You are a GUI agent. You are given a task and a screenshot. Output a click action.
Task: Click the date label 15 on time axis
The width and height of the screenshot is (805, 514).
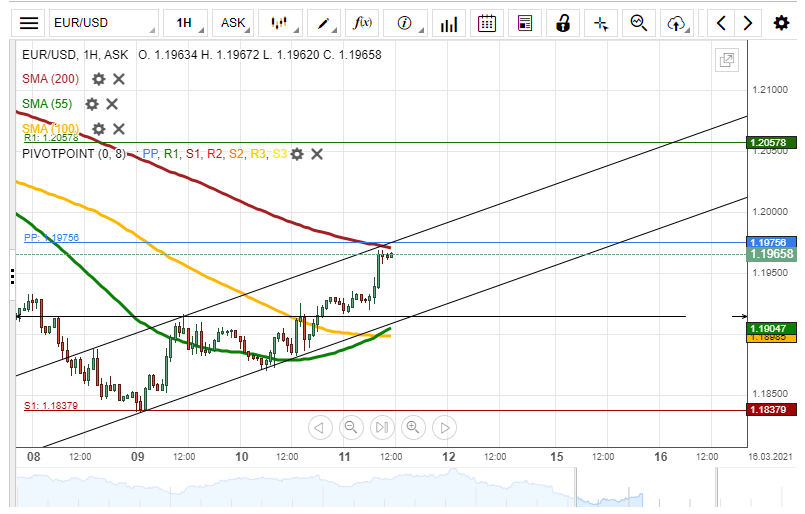557,456
